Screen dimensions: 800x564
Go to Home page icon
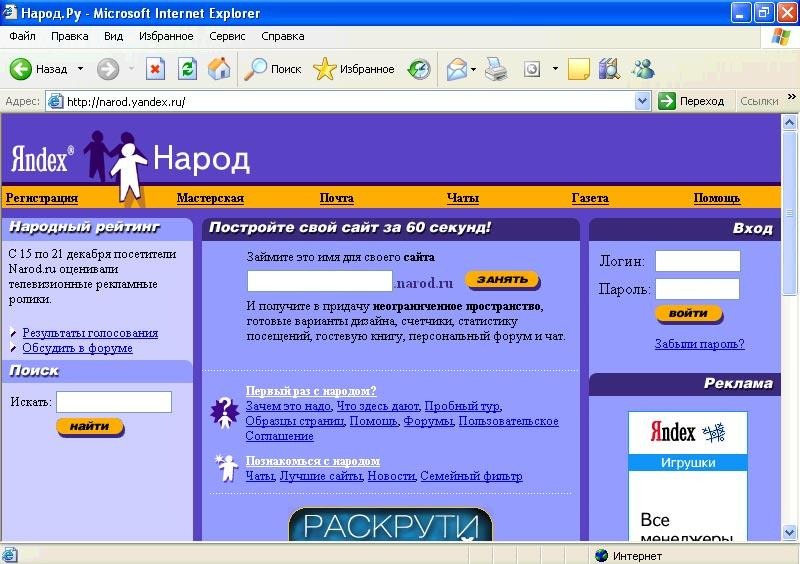coord(219,68)
